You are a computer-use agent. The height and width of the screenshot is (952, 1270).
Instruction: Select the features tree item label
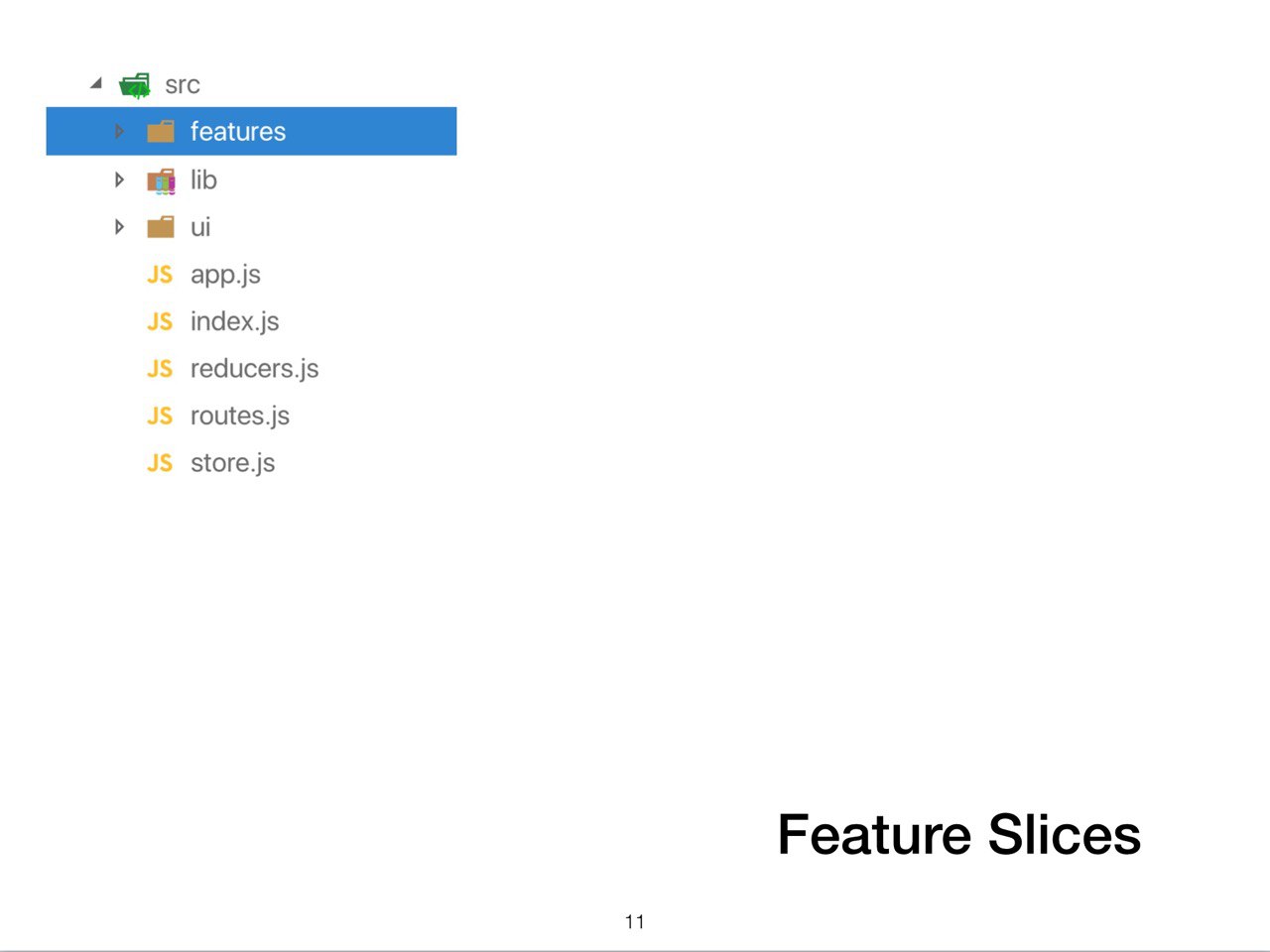(x=238, y=132)
